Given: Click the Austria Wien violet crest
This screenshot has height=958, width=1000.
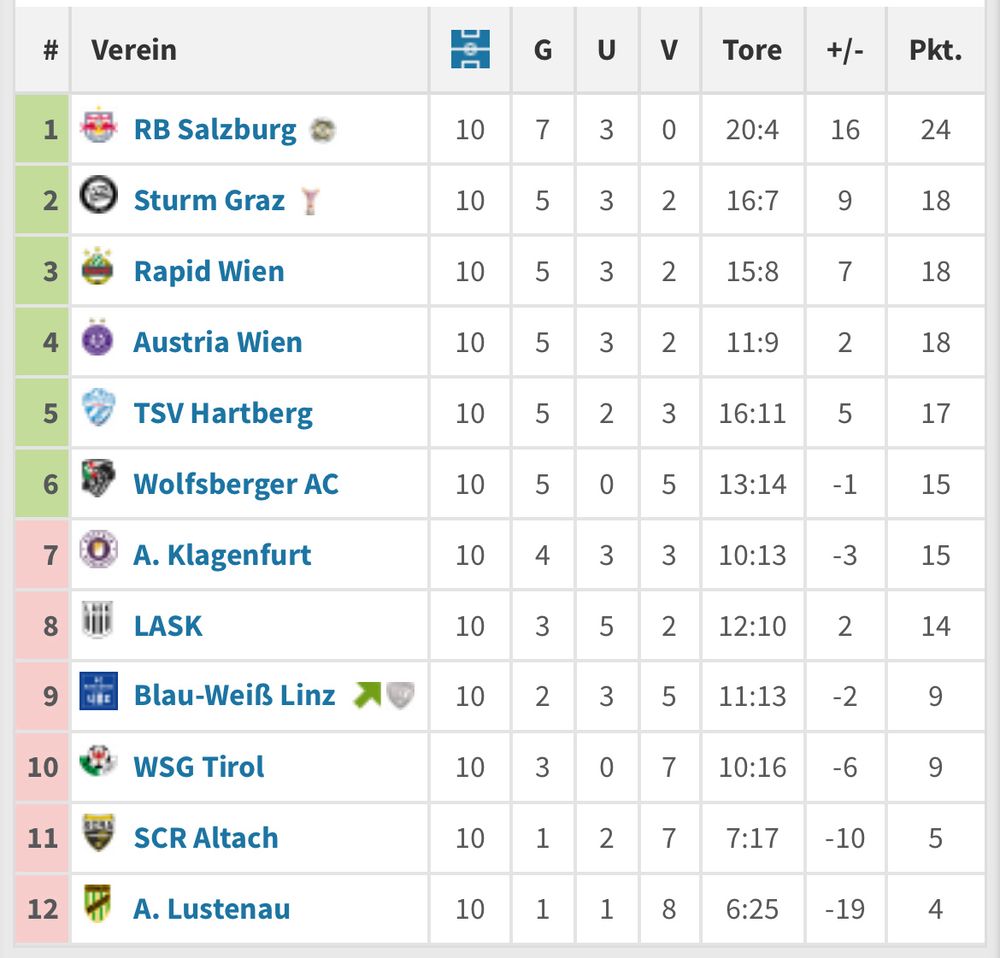Looking at the screenshot, I should click(98, 338).
